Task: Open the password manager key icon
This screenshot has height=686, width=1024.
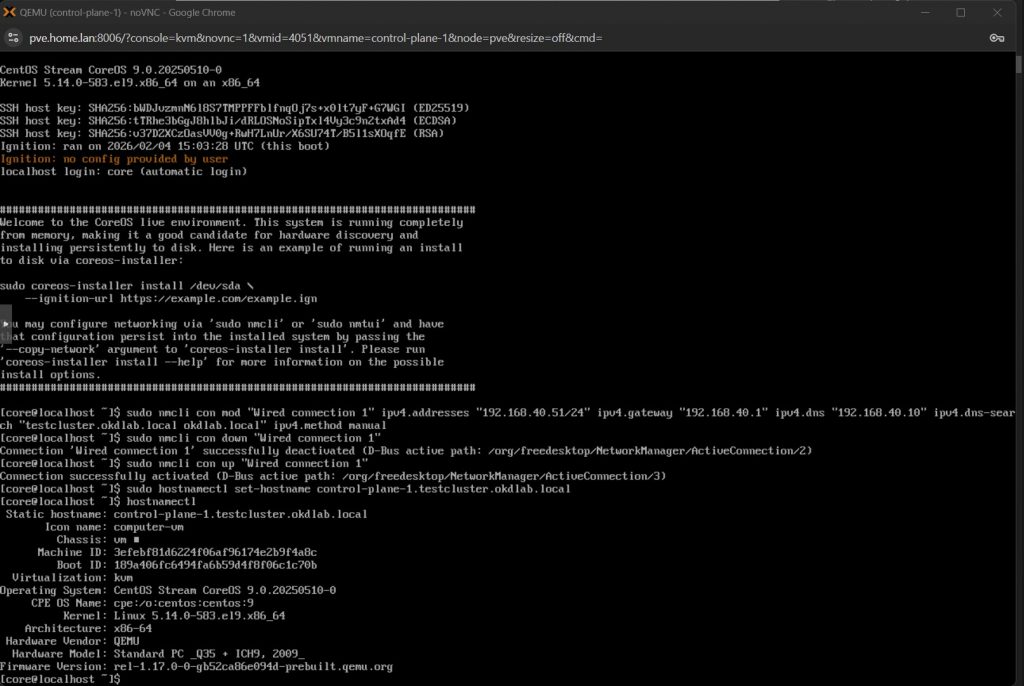Action: point(996,38)
